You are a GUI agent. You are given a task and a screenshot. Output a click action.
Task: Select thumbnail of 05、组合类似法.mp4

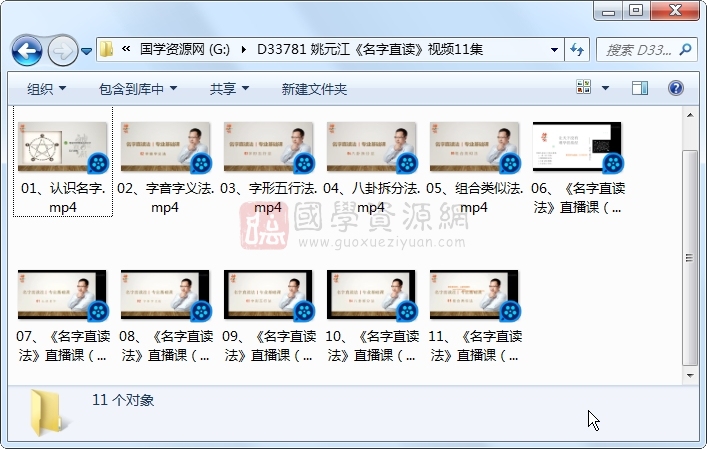click(x=474, y=147)
